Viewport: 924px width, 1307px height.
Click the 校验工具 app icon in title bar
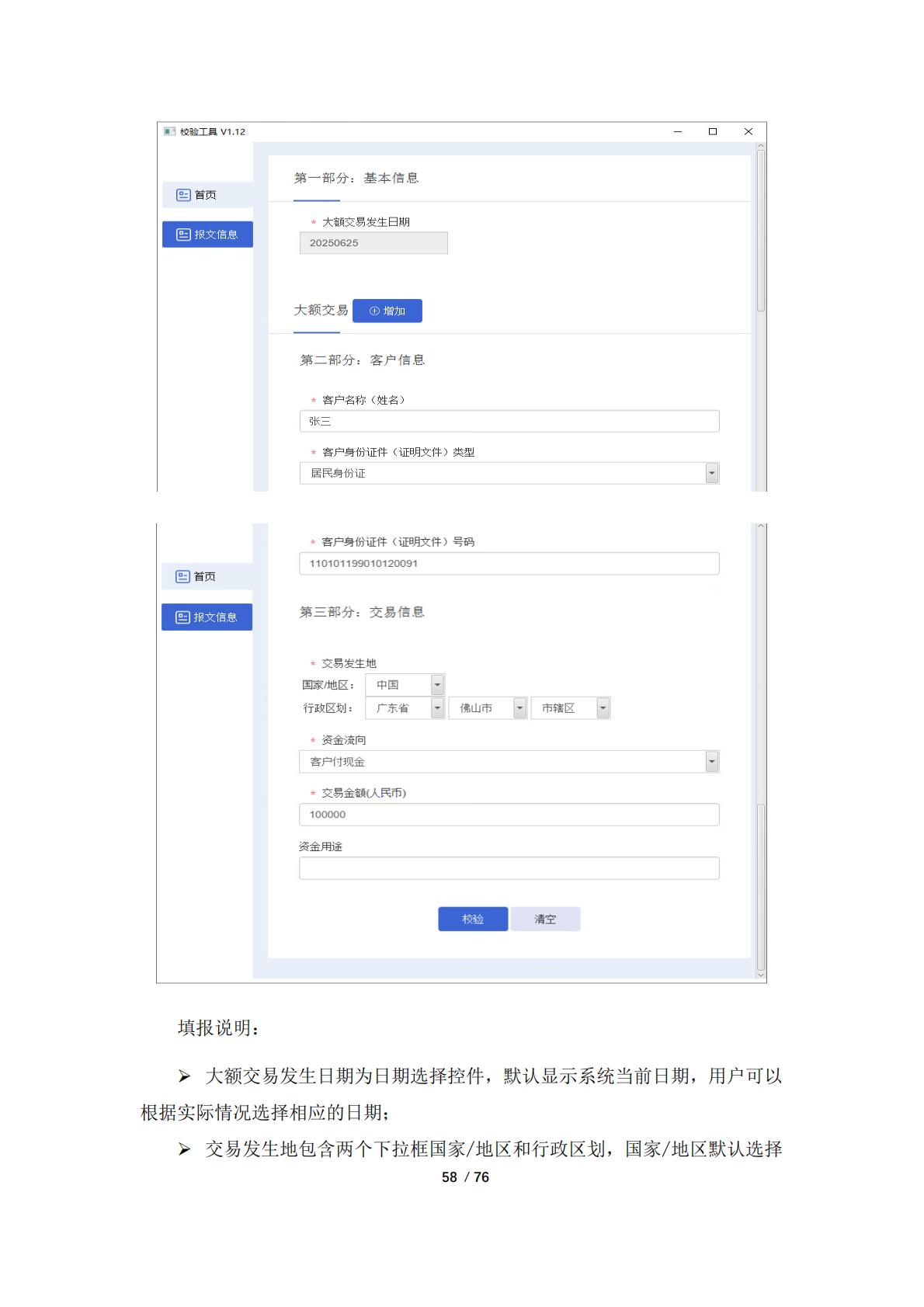169,132
